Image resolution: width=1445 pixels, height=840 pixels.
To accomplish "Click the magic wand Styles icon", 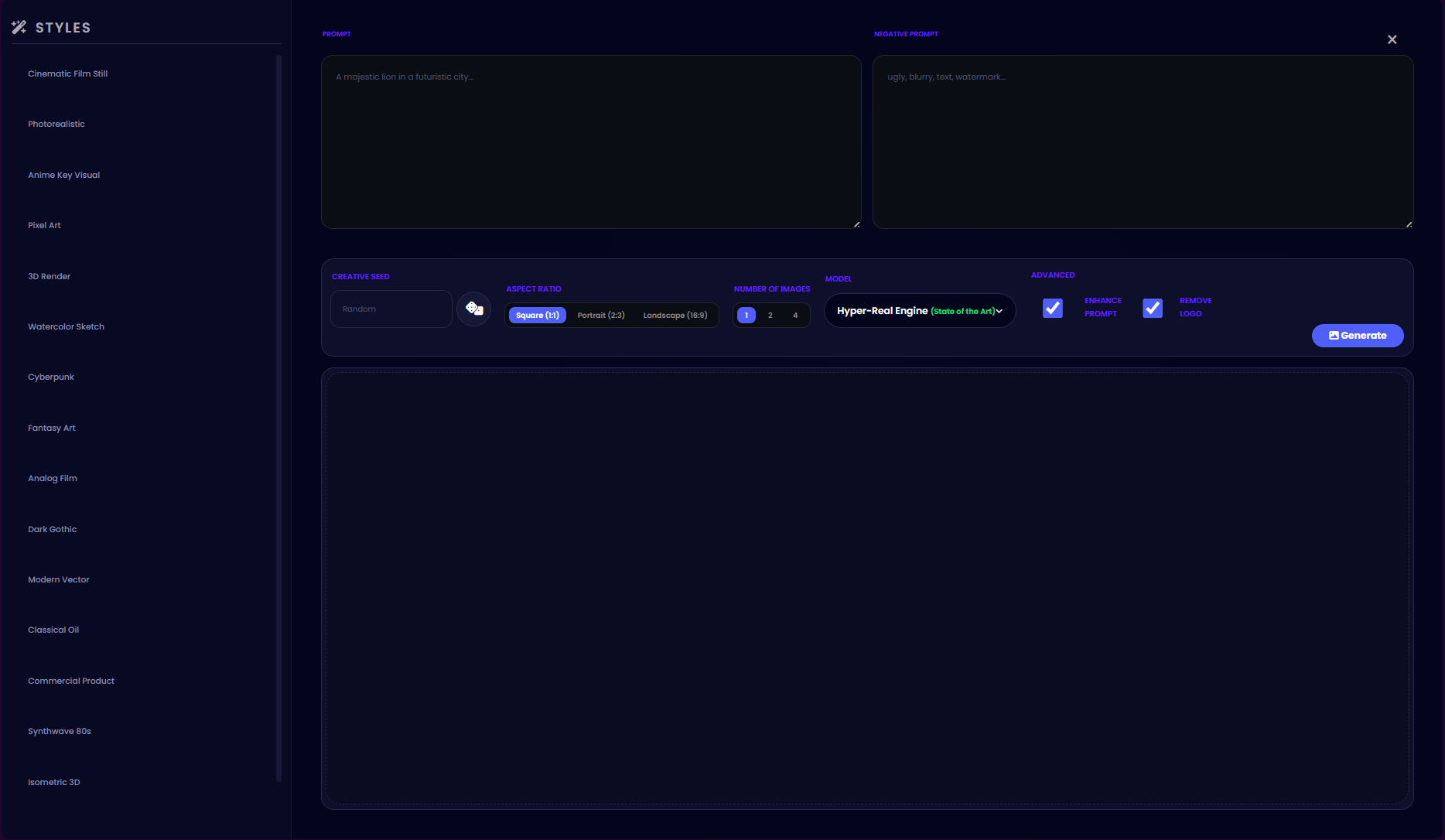I will 19,28.
